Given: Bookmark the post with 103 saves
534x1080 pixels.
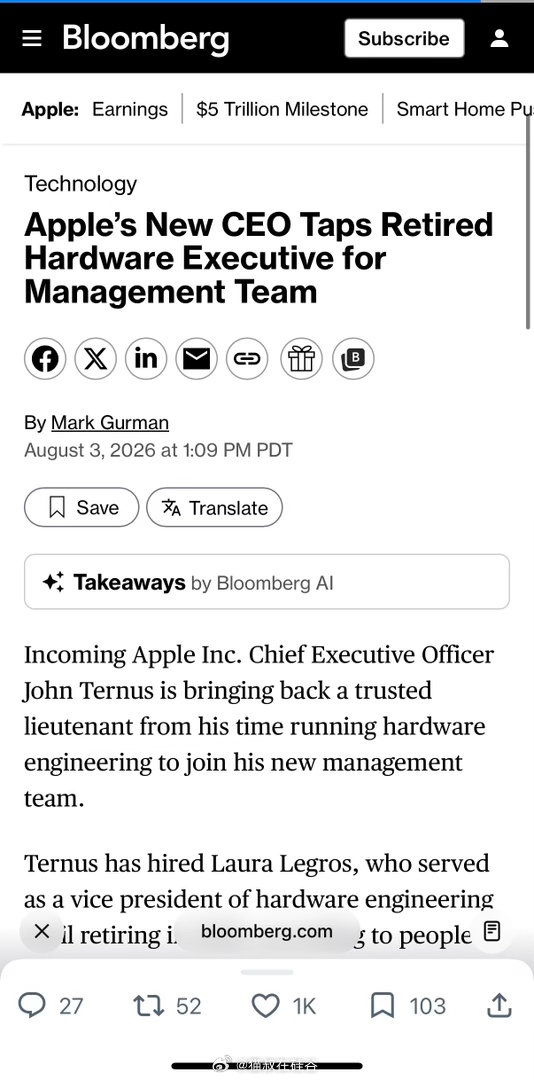Looking at the screenshot, I should 382,1006.
